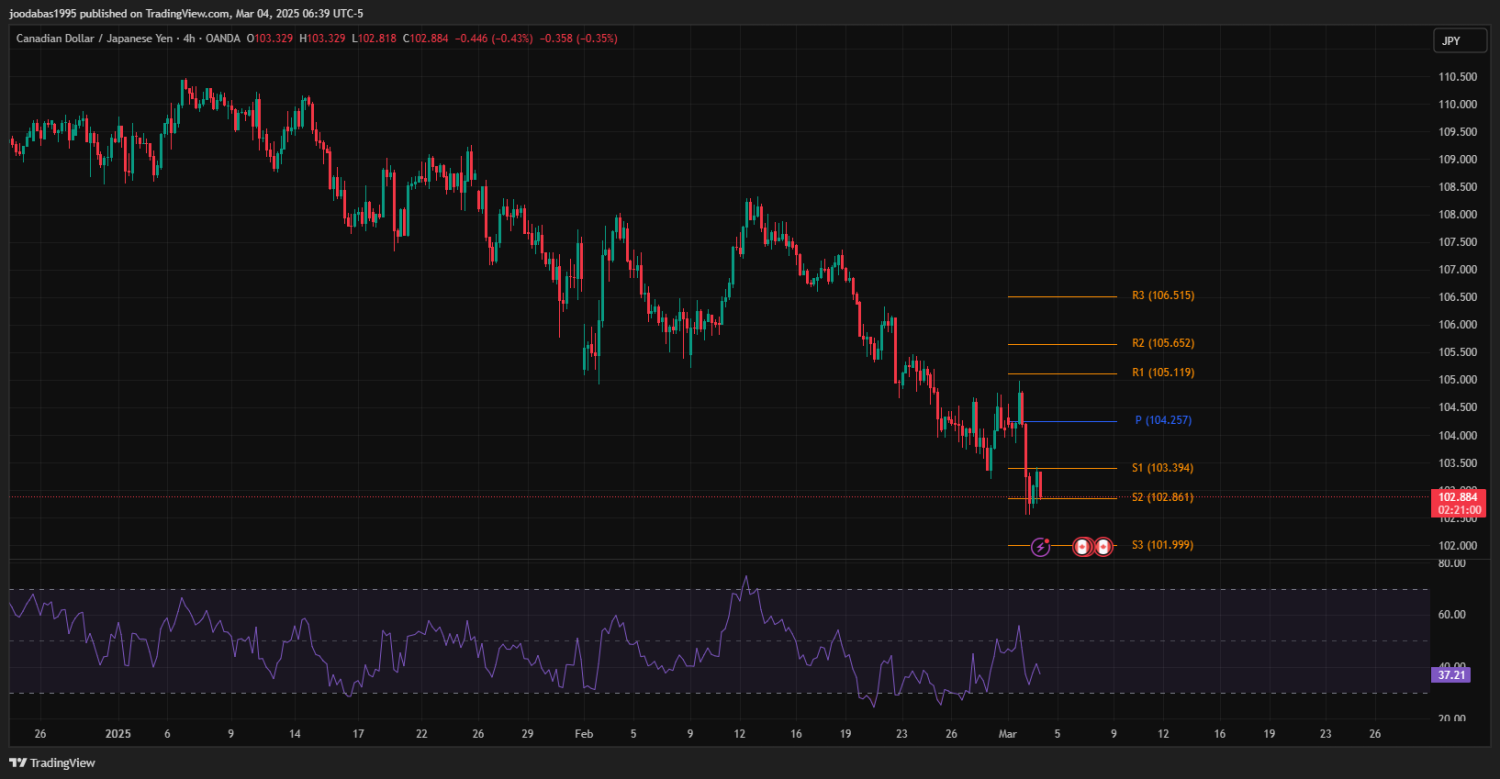
Task: Click the 110.500 level on the price scale
Action: 1458,77
